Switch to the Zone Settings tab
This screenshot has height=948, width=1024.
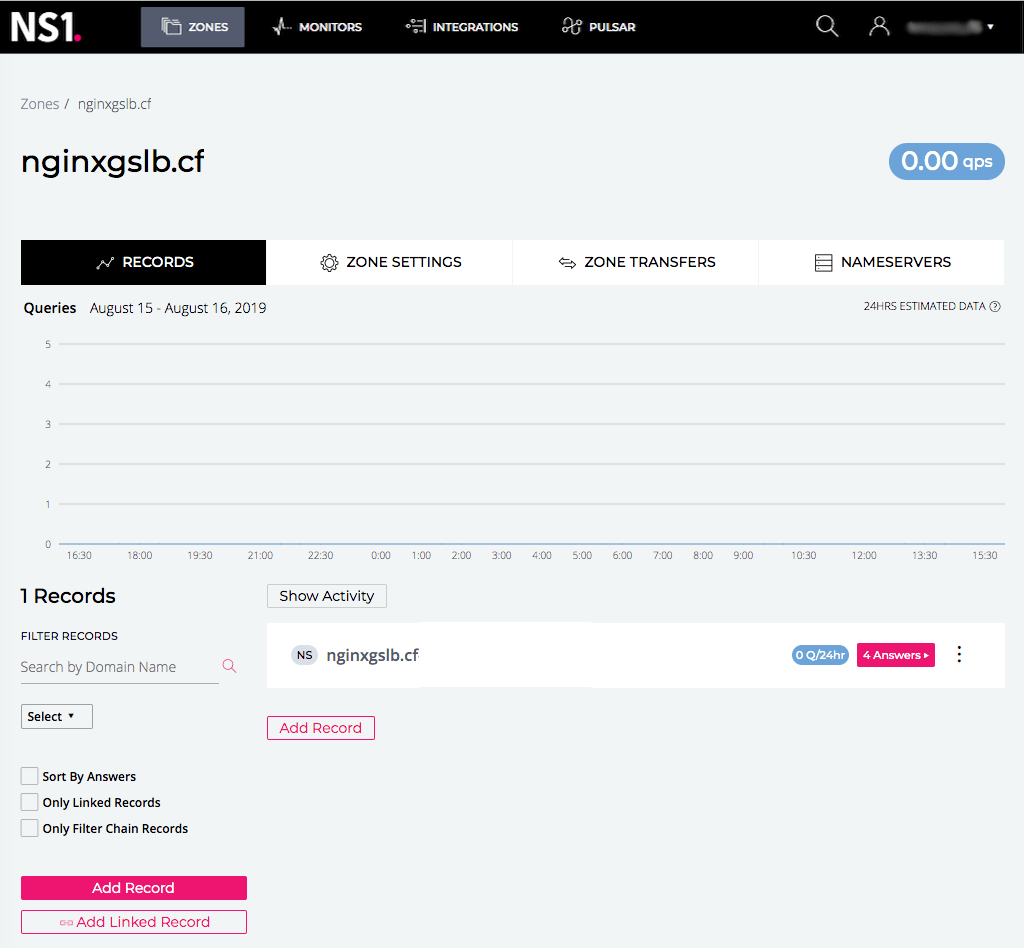[x=388, y=262]
